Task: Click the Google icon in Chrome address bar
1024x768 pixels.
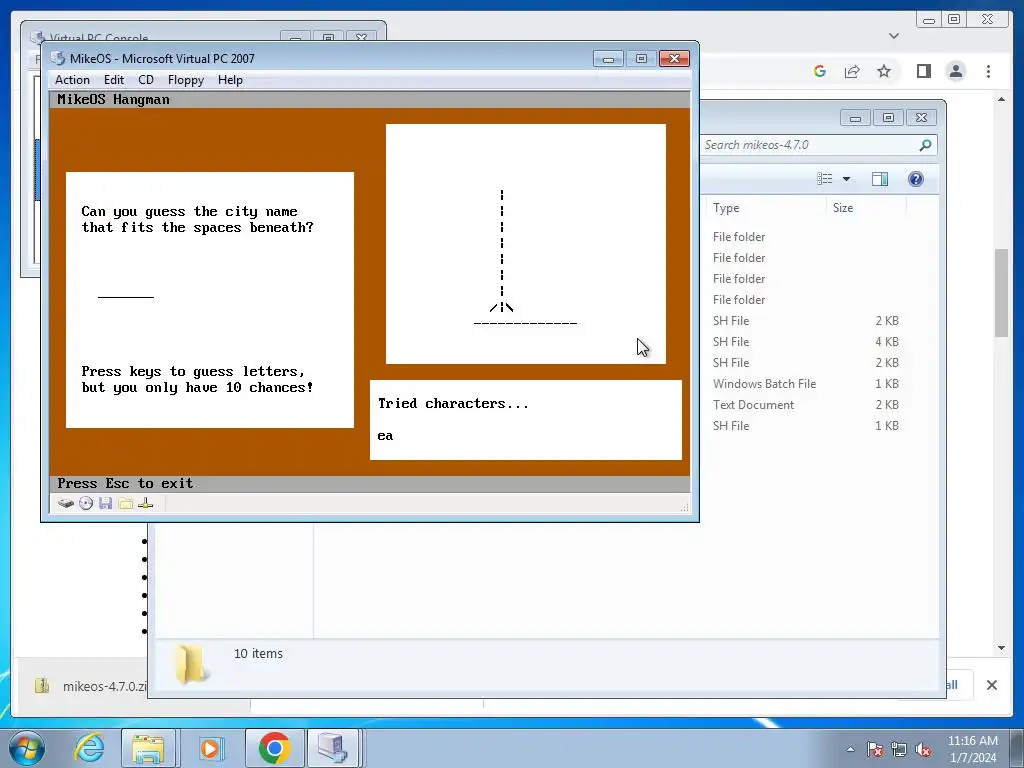Action: click(820, 71)
